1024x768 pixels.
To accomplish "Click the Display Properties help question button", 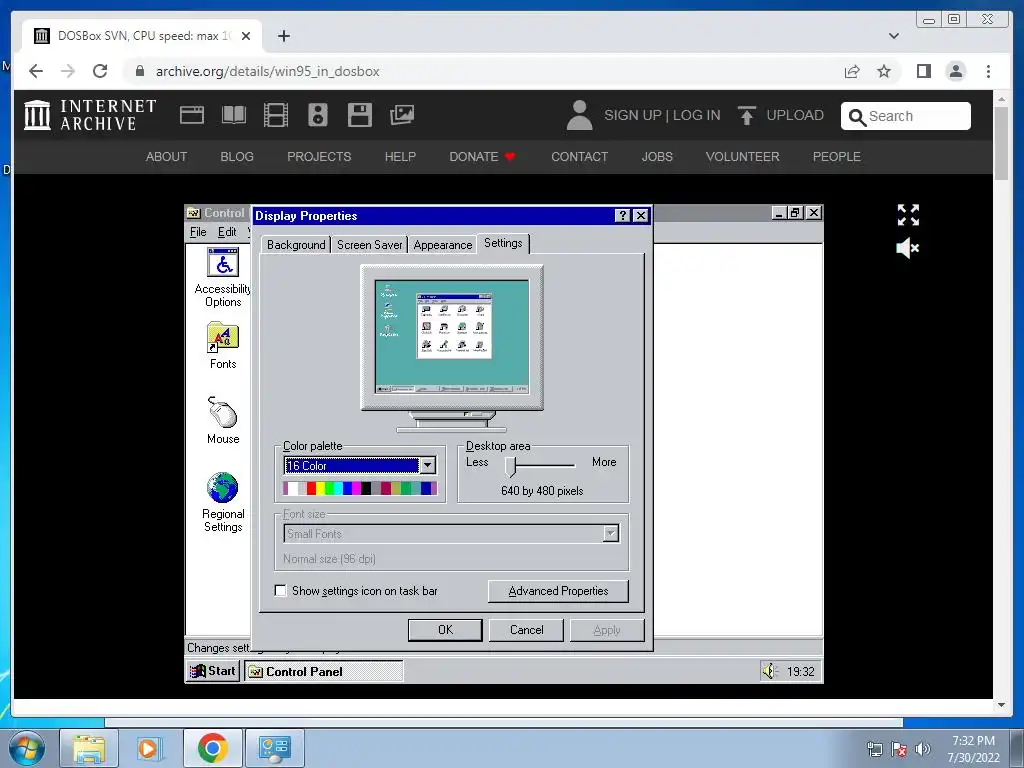I will coord(622,216).
